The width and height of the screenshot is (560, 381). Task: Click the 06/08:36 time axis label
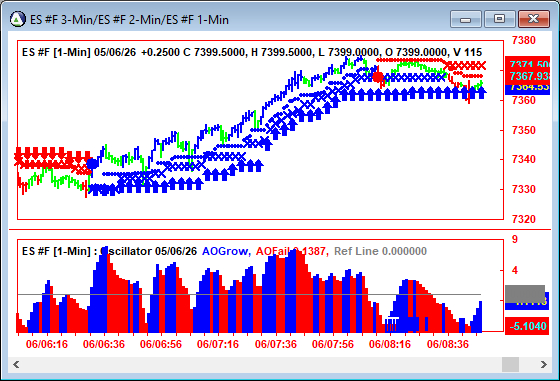448,344
